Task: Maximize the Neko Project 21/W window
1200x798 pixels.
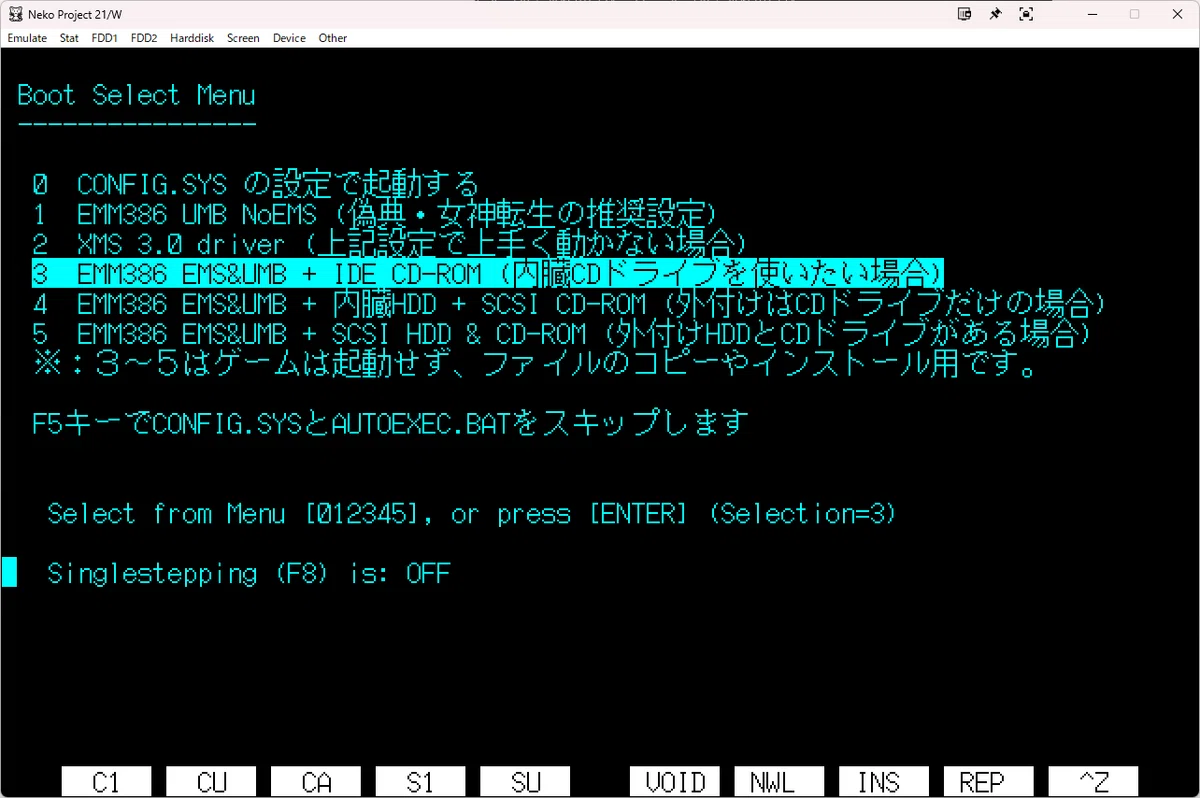Action: pos(1134,14)
